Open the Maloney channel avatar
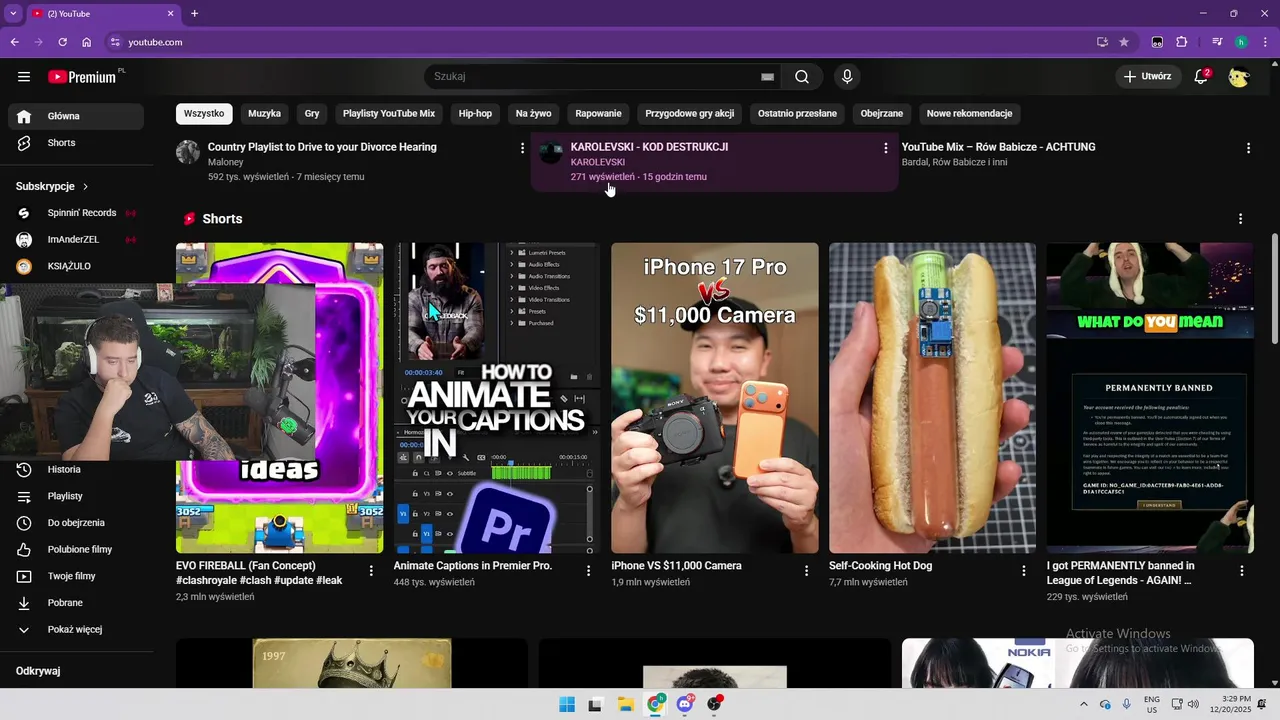This screenshot has height=720, width=1280. 188,152
